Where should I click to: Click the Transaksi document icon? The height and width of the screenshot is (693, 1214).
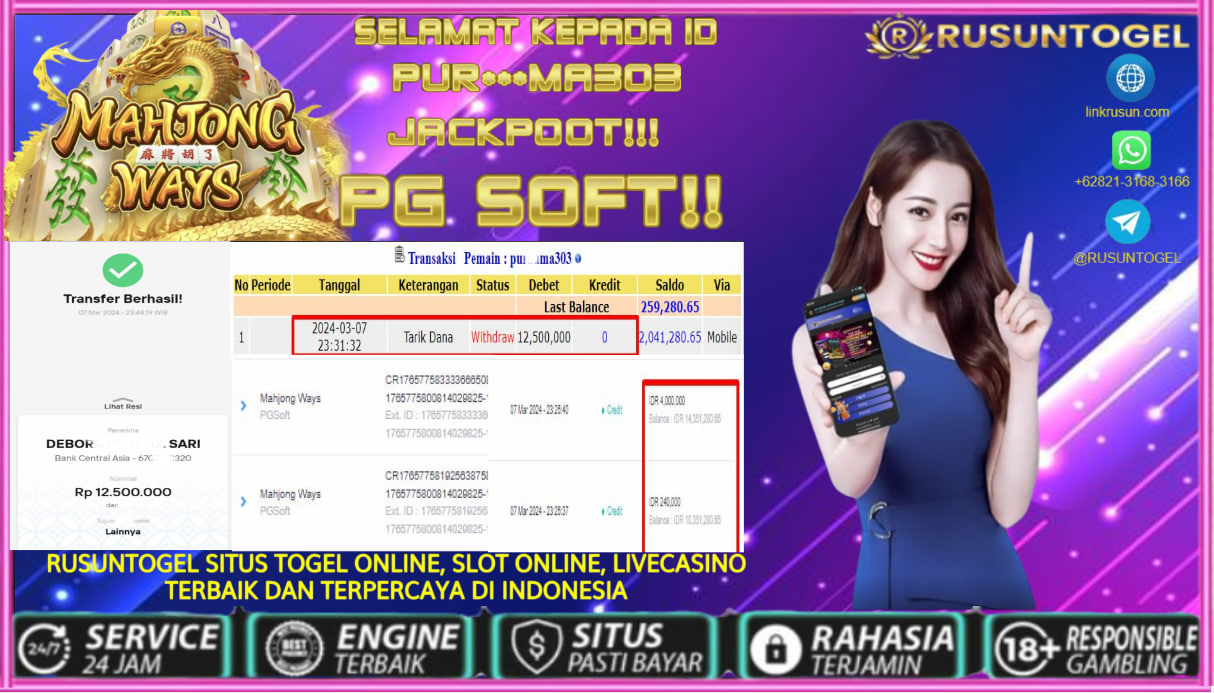[398, 255]
